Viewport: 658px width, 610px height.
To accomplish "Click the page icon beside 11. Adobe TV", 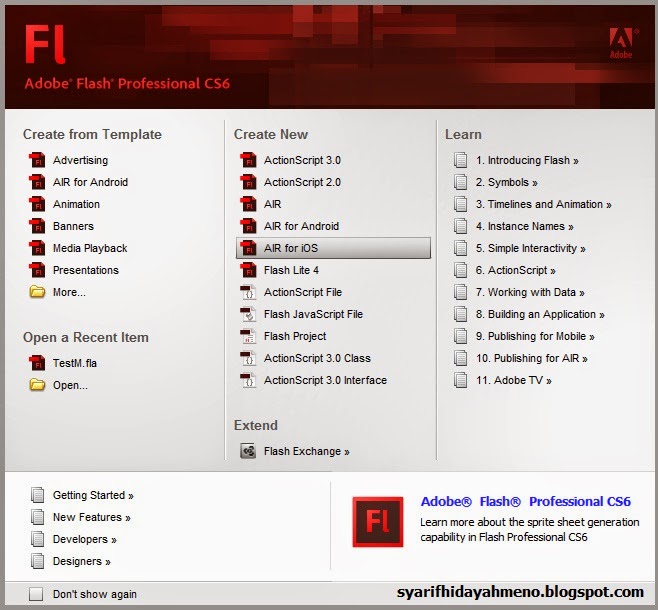I will [460, 380].
